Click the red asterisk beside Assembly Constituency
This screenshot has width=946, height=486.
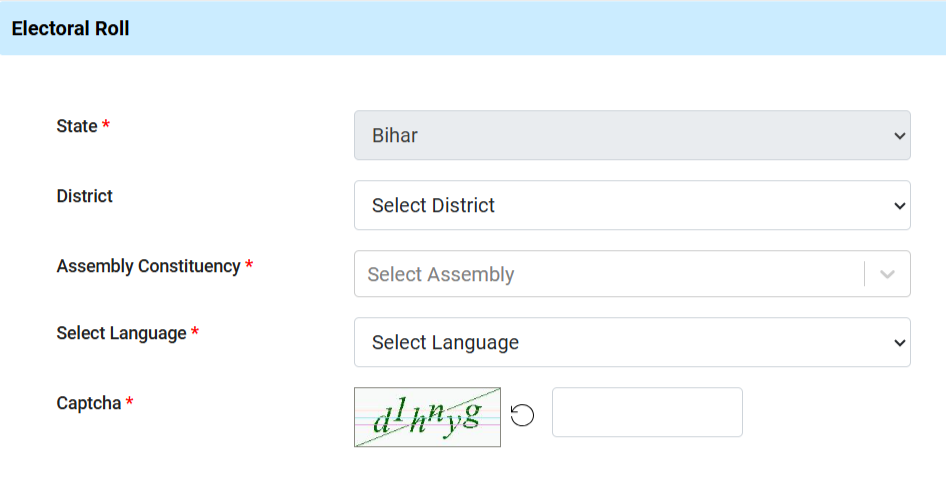pos(249,264)
